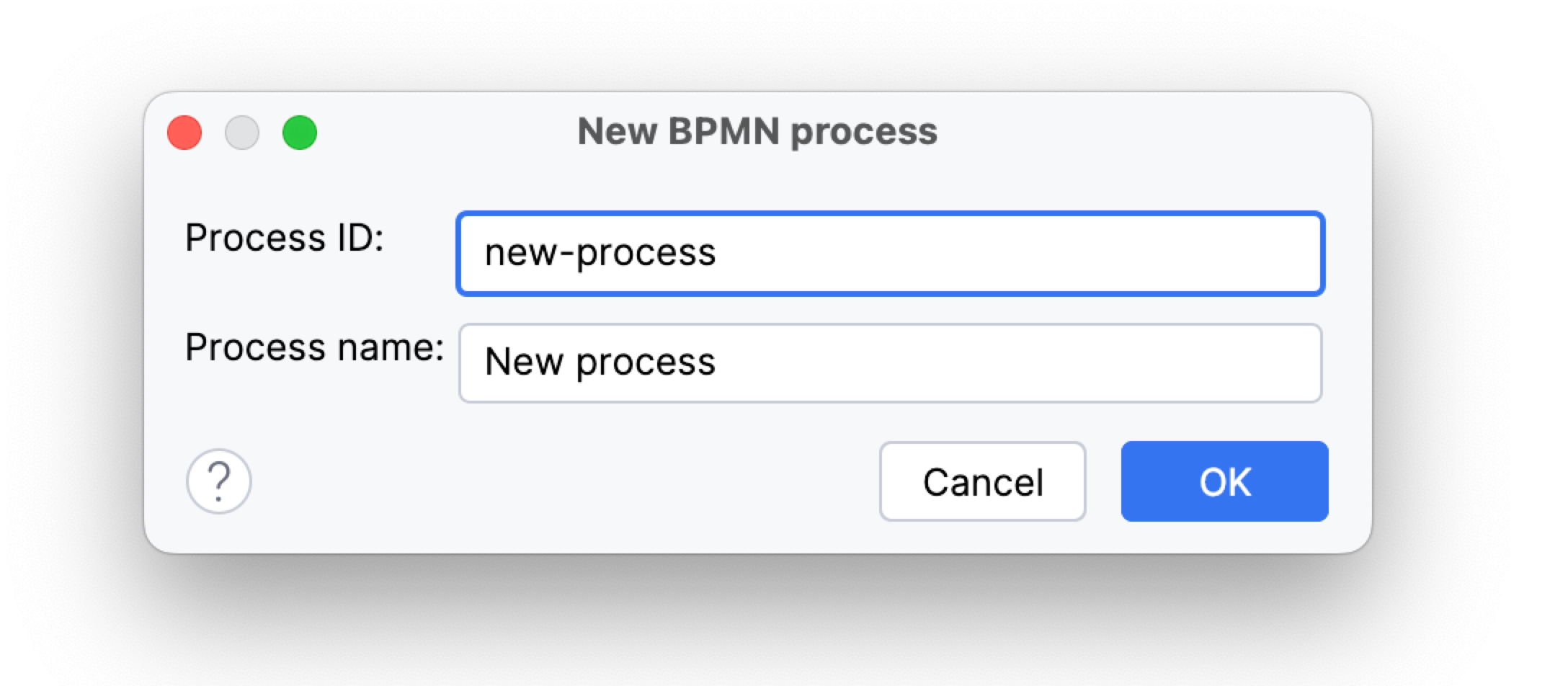Click the rightmost traffic light button
The image size is (1568, 686).
pos(300,132)
